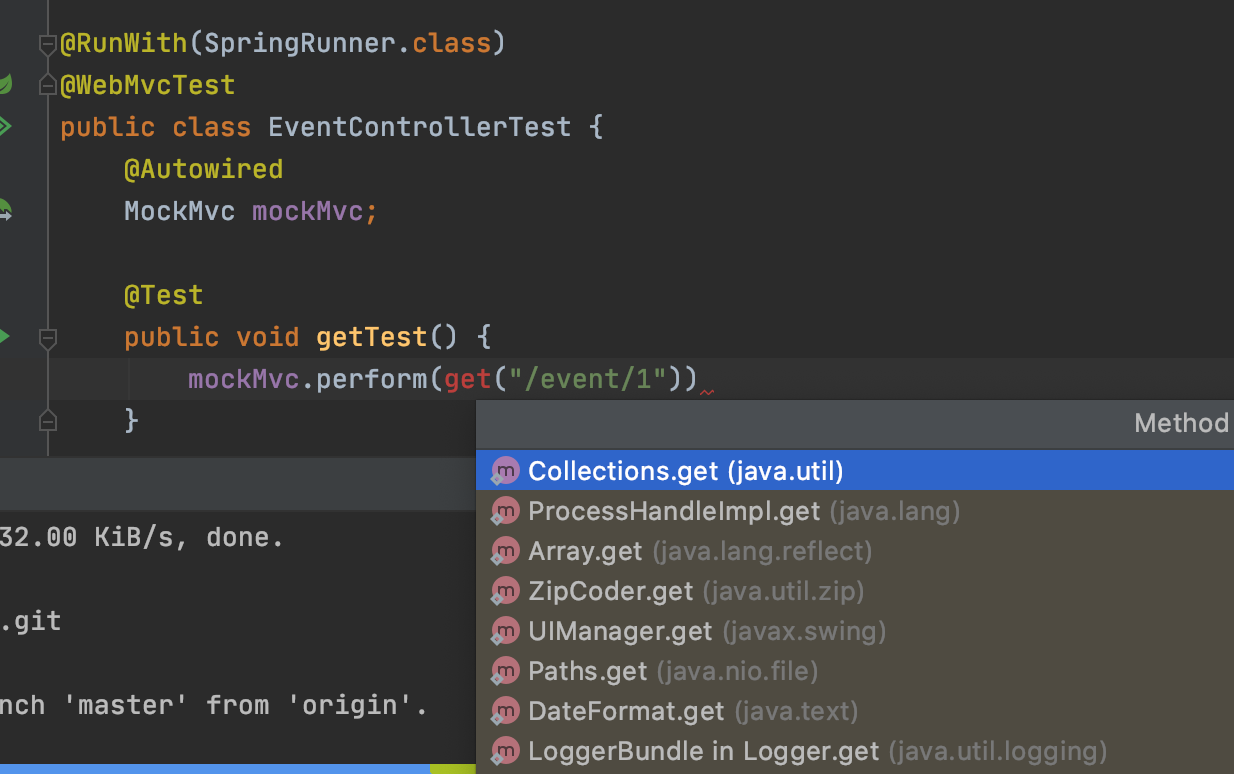Collapse the code using the fold arrow at @RunWith
1234x774 pixels.
tap(47, 43)
